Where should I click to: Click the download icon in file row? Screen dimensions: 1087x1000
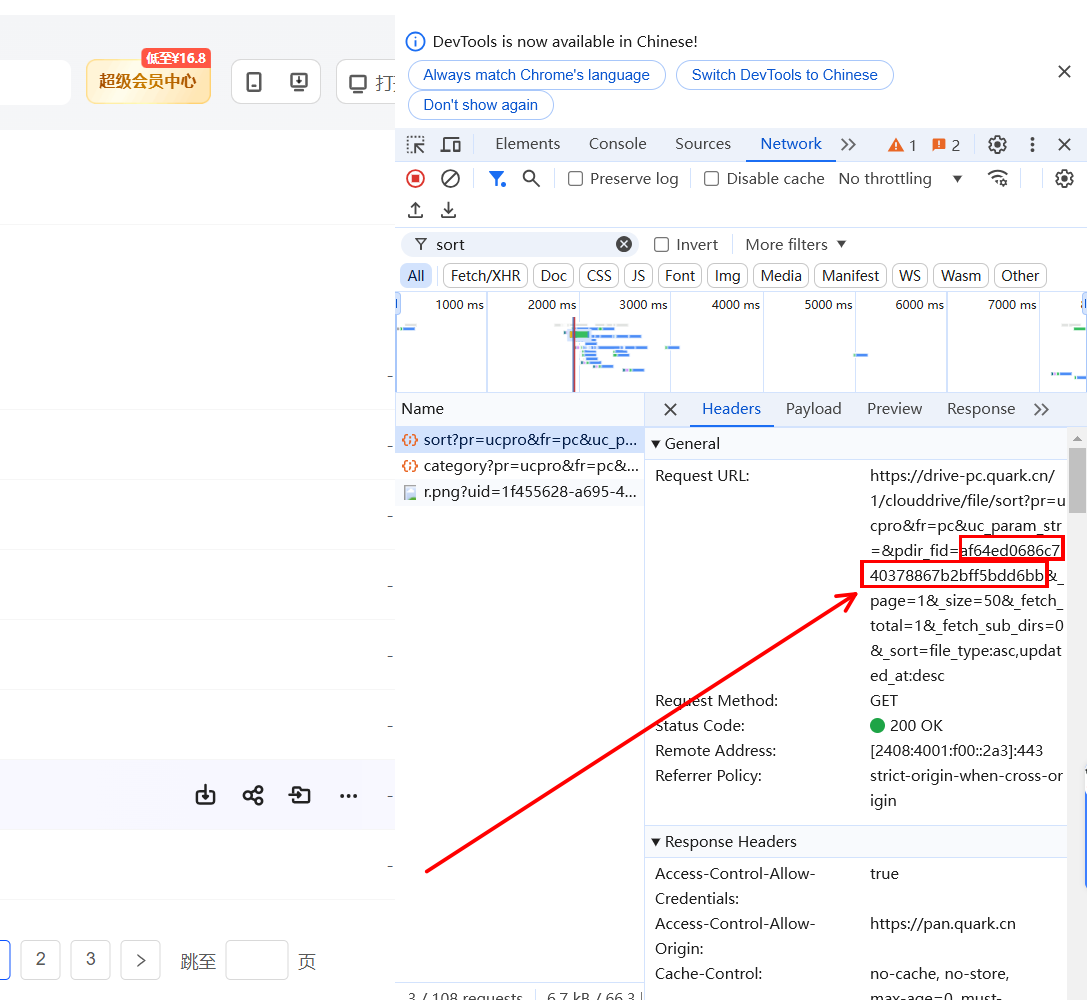[205, 796]
